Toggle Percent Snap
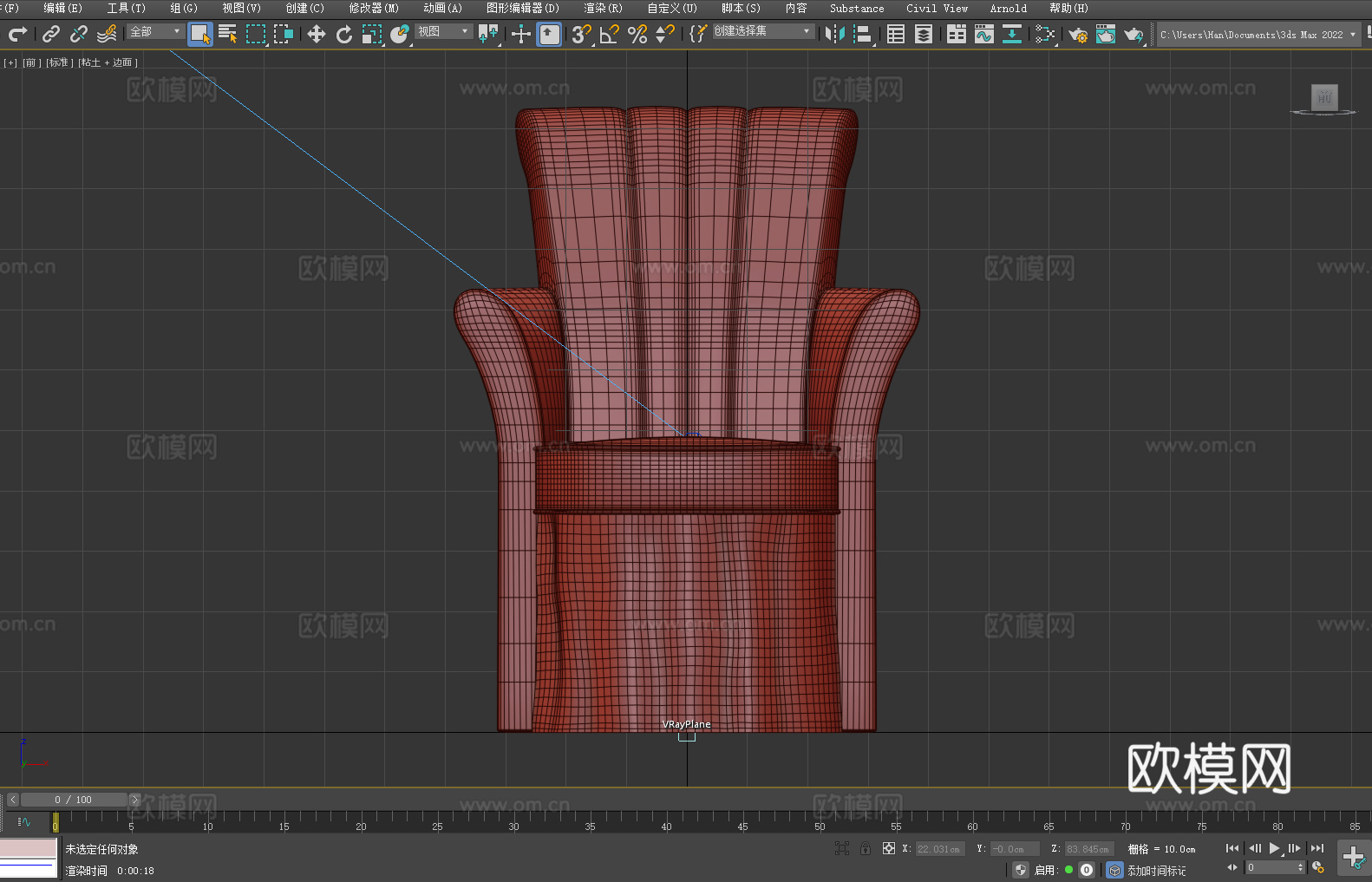 click(637, 34)
